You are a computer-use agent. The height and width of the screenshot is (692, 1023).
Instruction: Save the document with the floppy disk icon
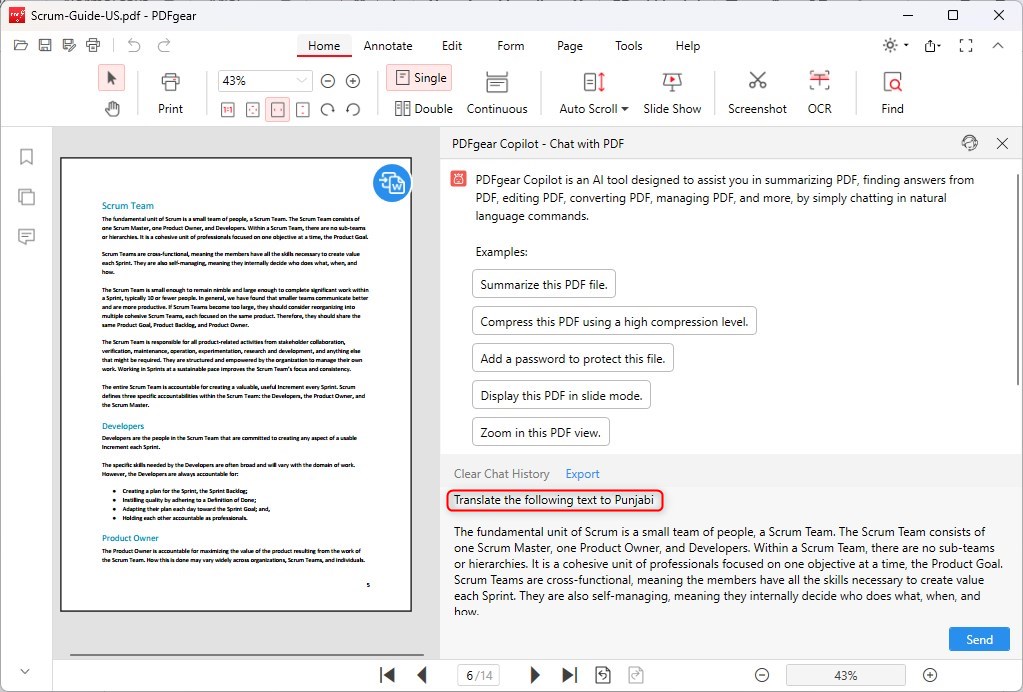coord(44,45)
